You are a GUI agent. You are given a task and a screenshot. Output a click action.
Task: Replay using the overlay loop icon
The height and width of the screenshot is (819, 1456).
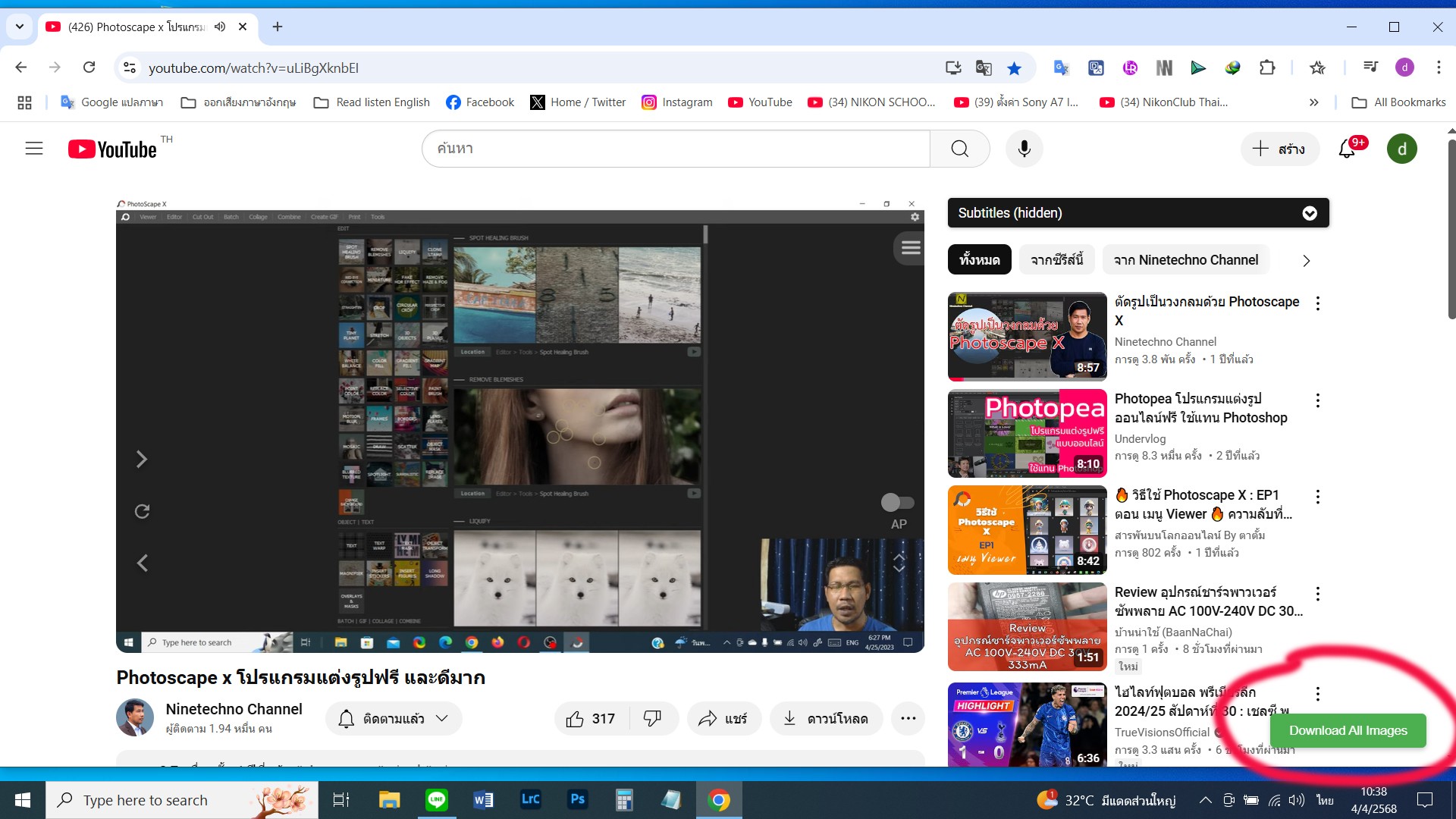(142, 511)
